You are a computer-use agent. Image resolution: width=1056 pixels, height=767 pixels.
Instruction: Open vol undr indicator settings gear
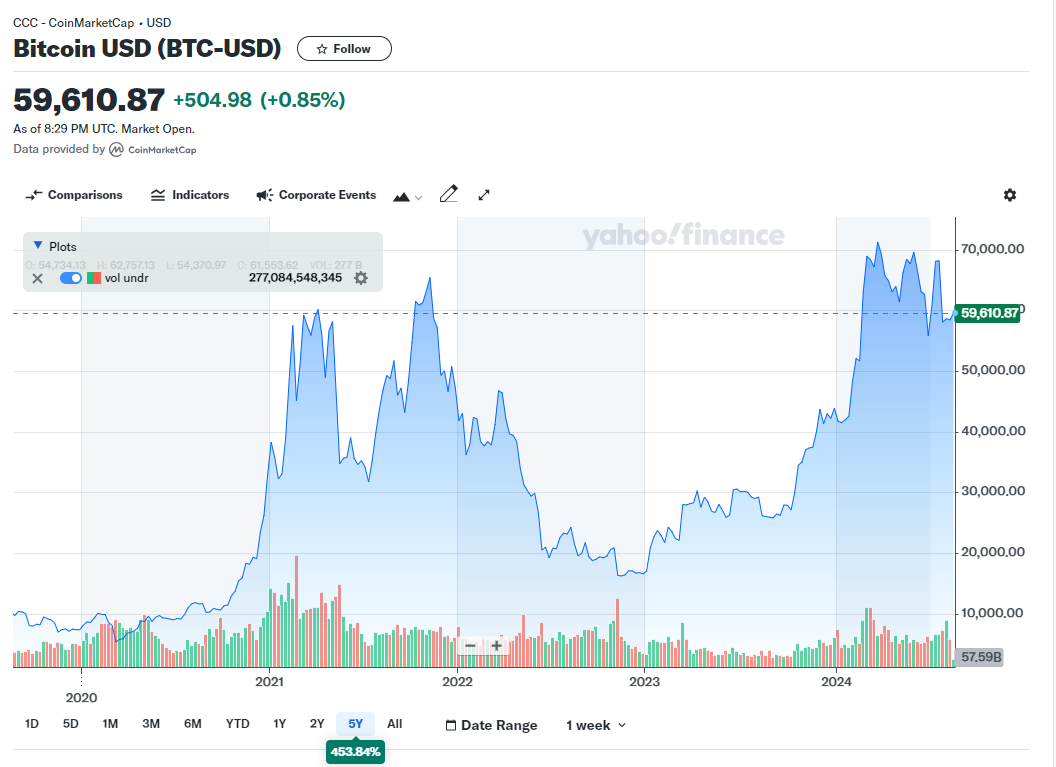pos(361,278)
